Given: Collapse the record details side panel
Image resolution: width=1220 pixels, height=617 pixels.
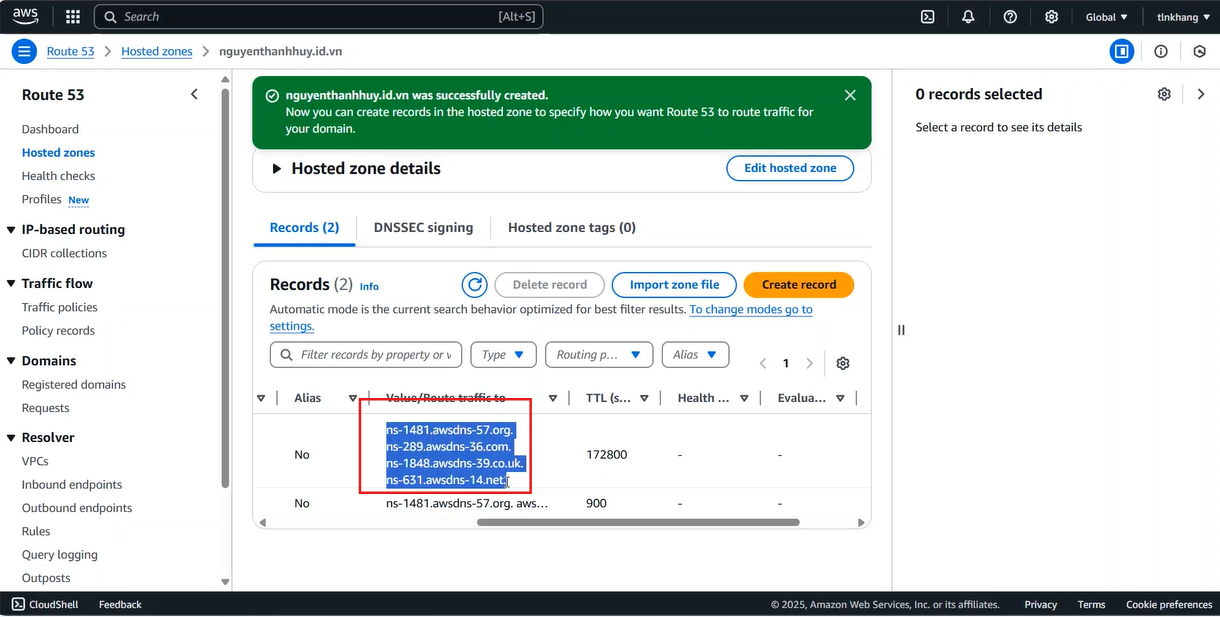Looking at the screenshot, I should coord(1201,94).
